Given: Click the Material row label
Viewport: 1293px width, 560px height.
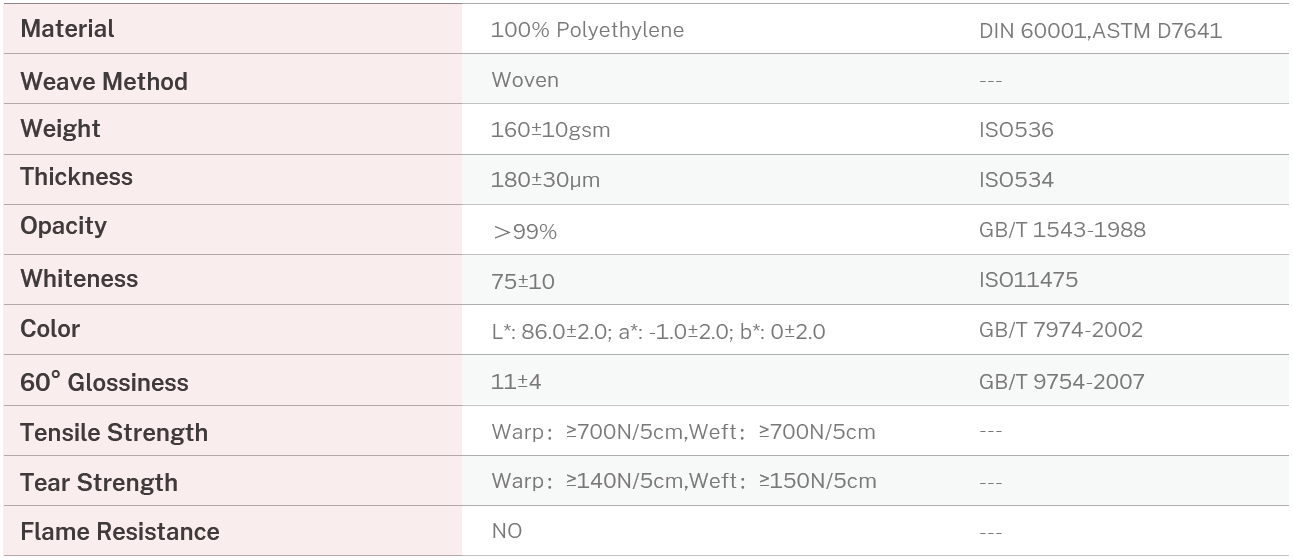Looking at the screenshot, I should coord(67,29).
